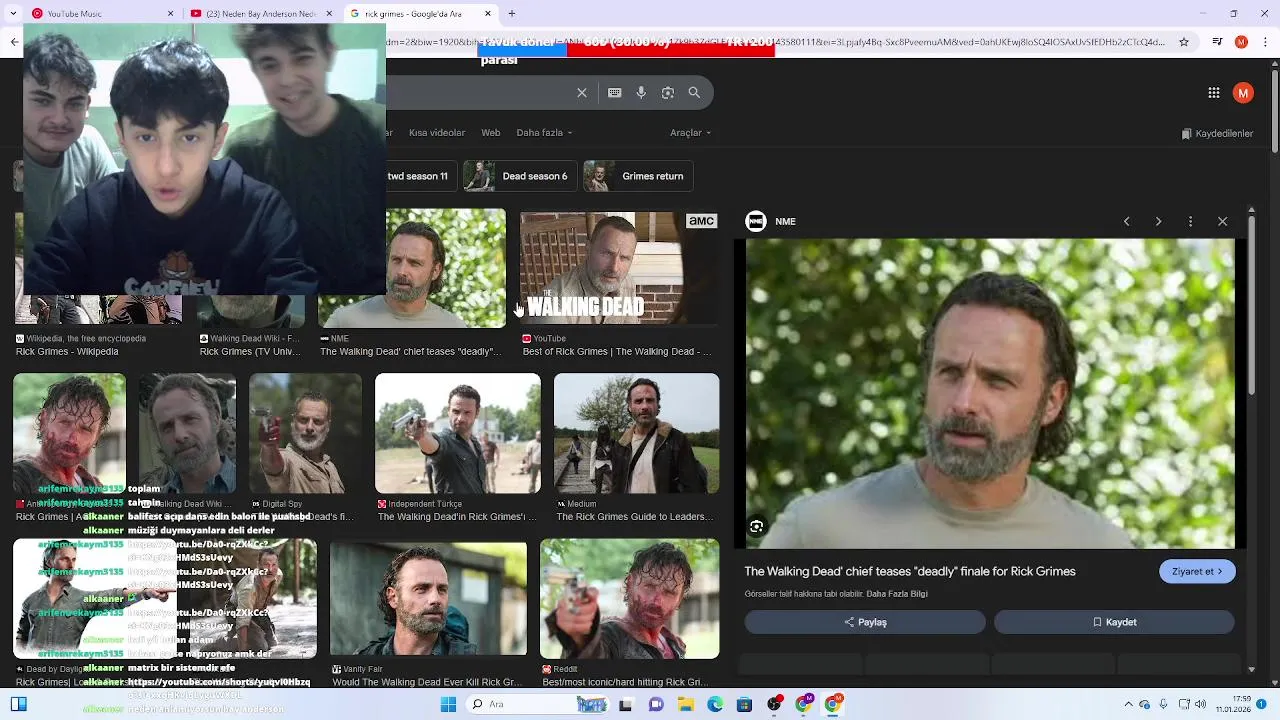This screenshot has width=1280, height=720.
Task: Go back using browser back arrow
Action: click(14, 42)
